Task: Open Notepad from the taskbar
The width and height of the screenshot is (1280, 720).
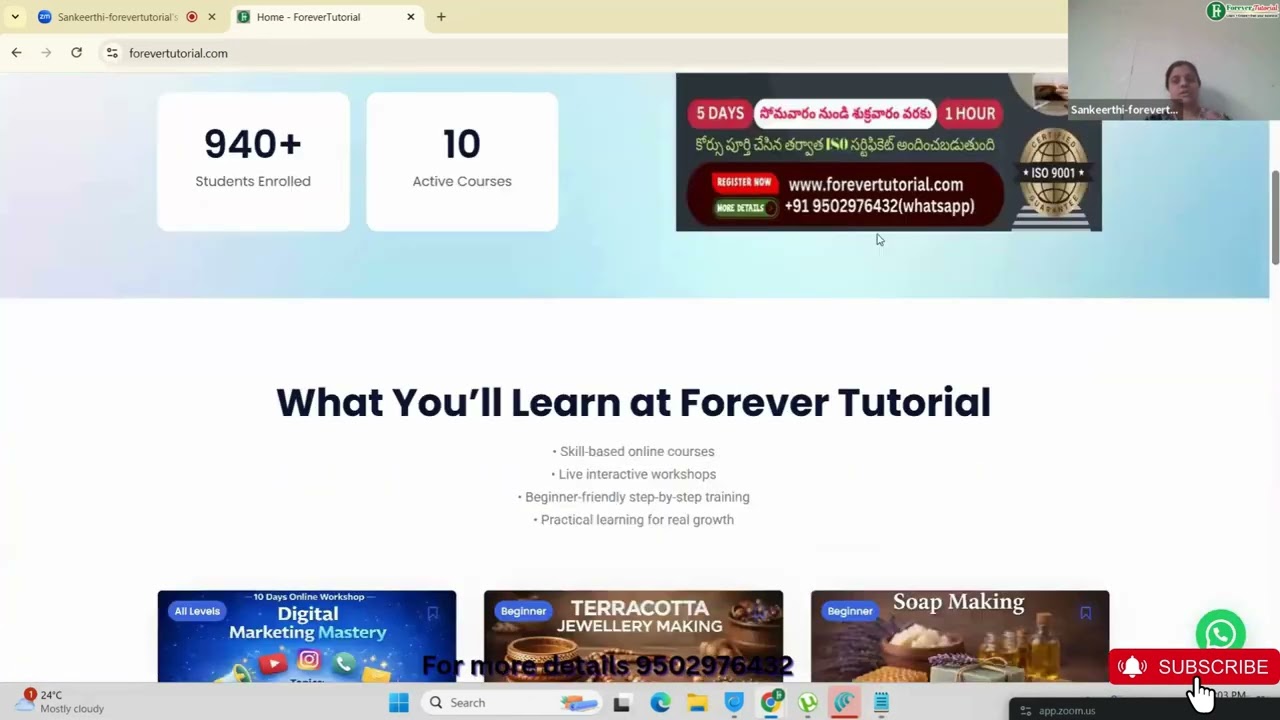Action: 881,703
